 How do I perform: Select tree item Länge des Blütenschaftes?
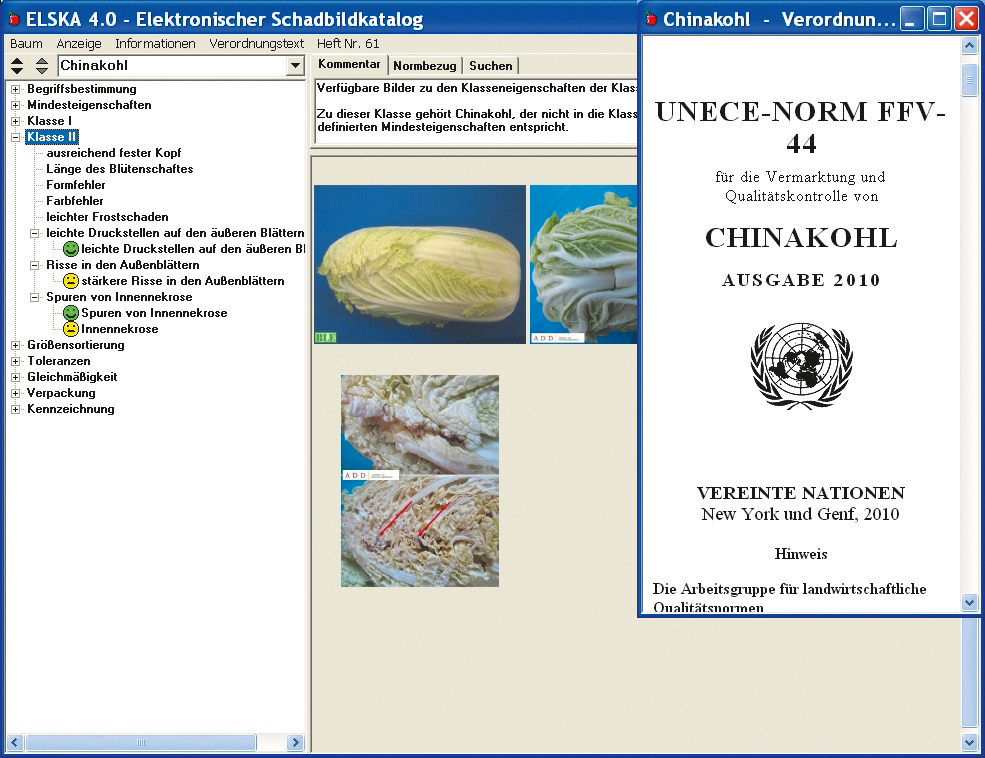point(119,169)
